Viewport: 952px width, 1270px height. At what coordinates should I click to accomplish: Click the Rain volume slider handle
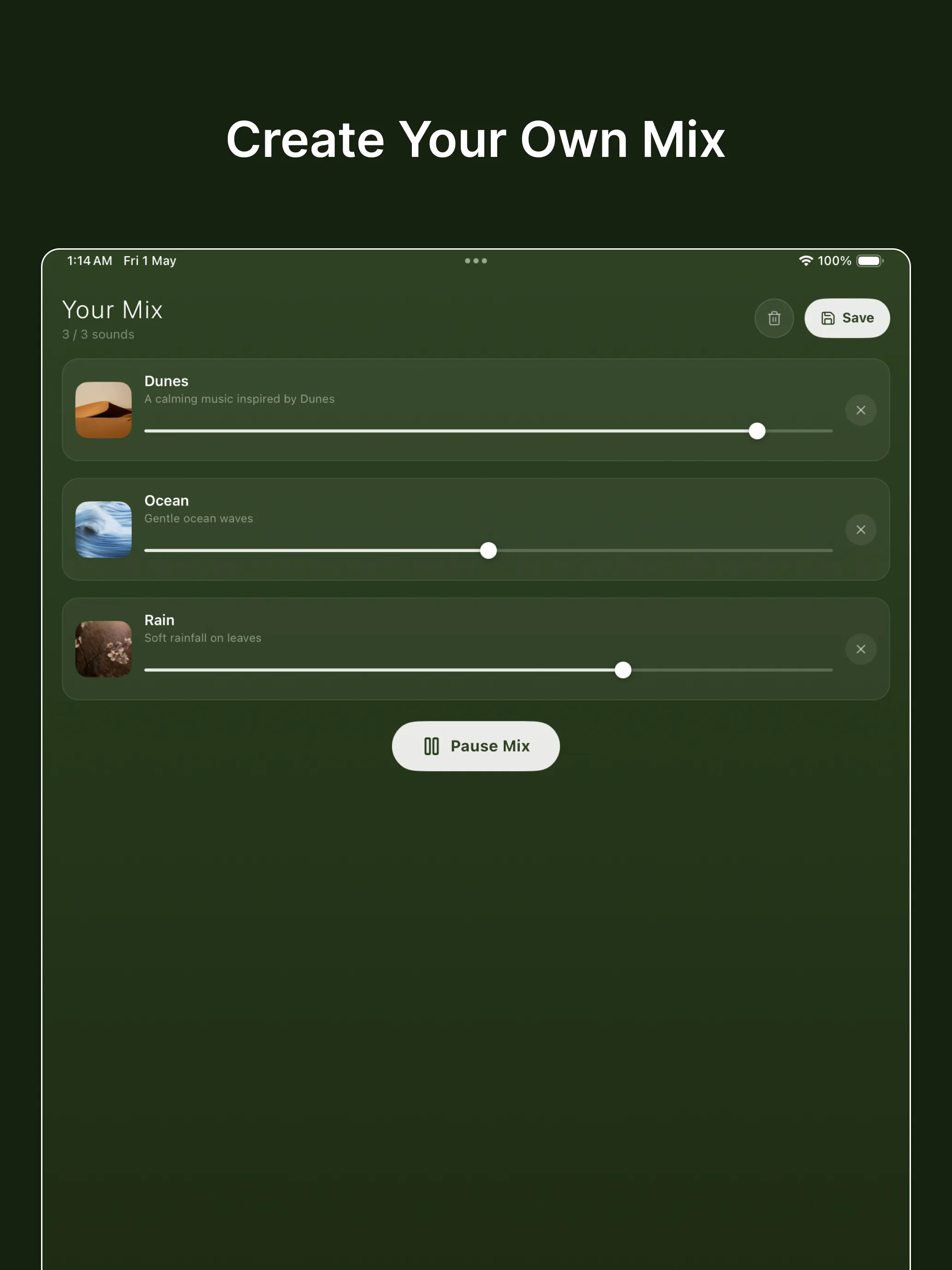[x=623, y=670]
